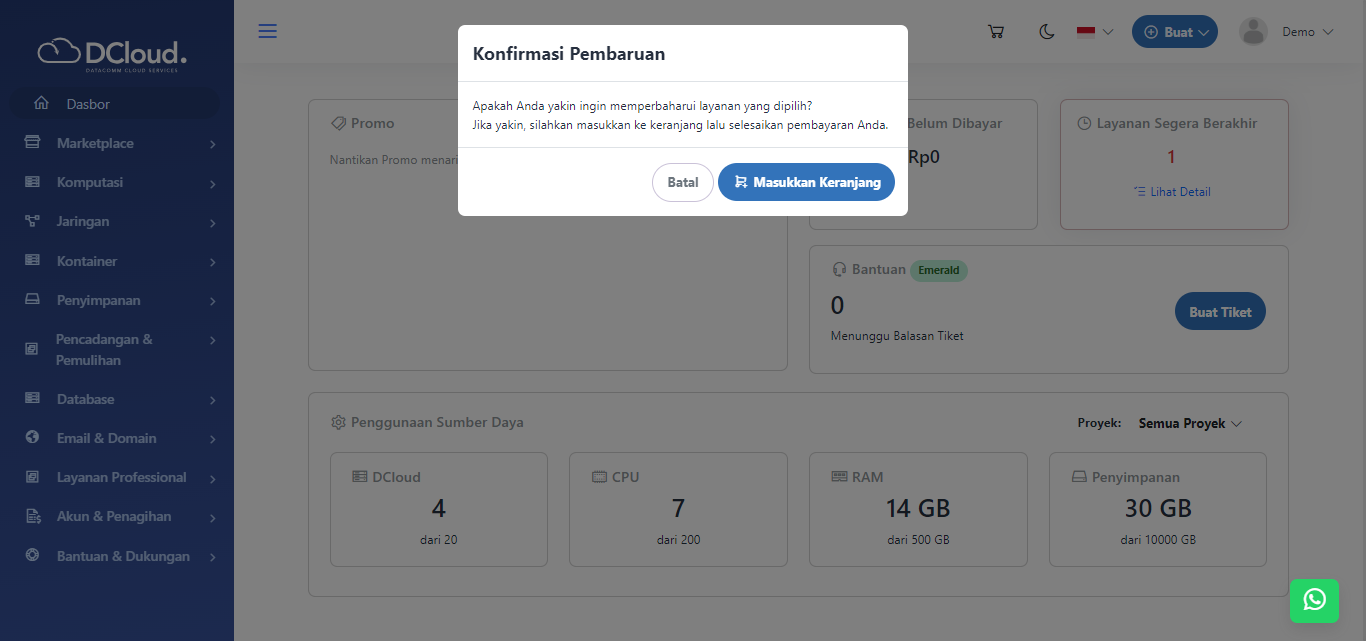The height and width of the screenshot is (641, 1366).
Task: Open the language flag dropdown
Action: (1095, 32)
